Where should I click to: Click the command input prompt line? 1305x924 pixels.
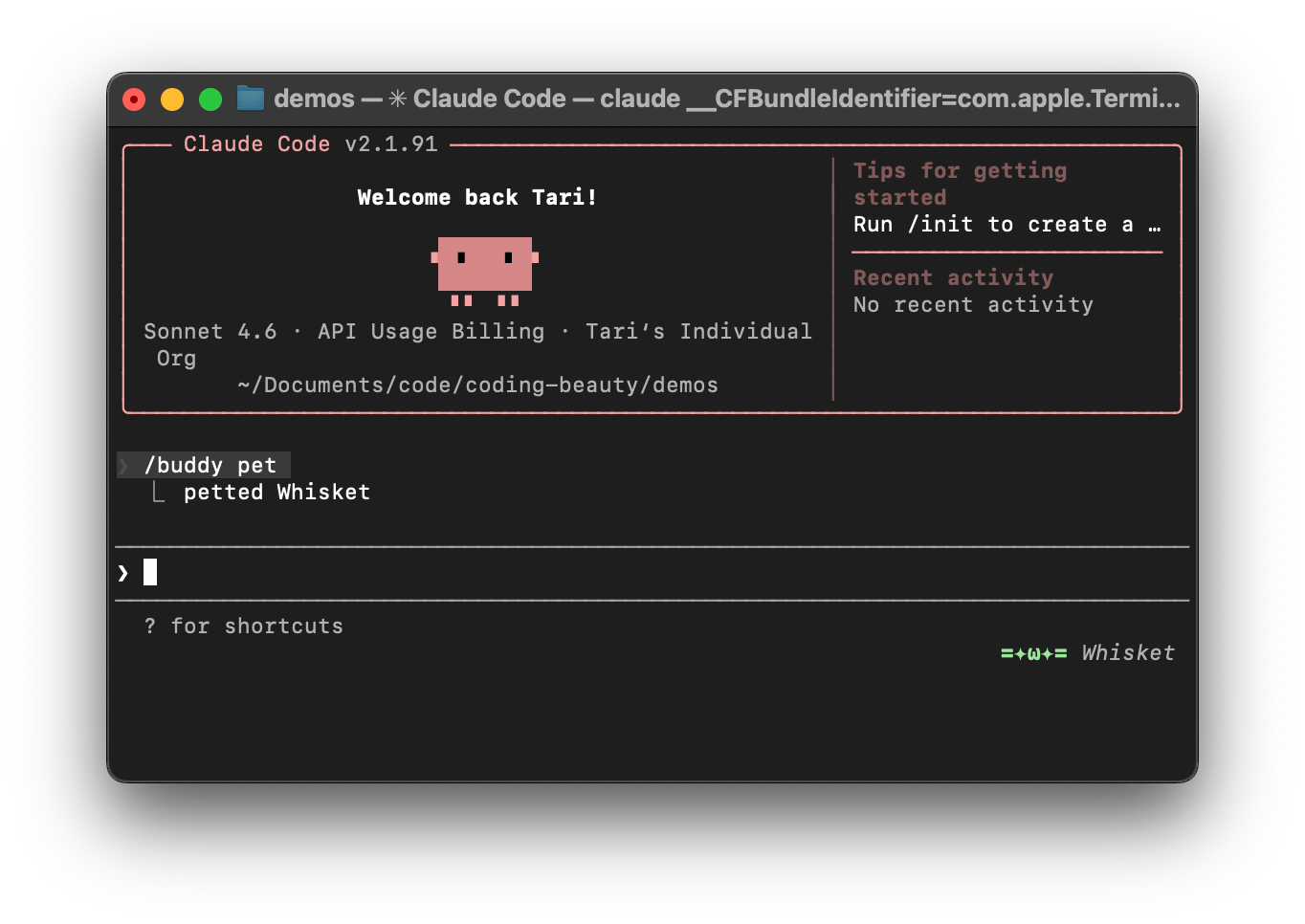pyautogui.click(x=652, y=573)
